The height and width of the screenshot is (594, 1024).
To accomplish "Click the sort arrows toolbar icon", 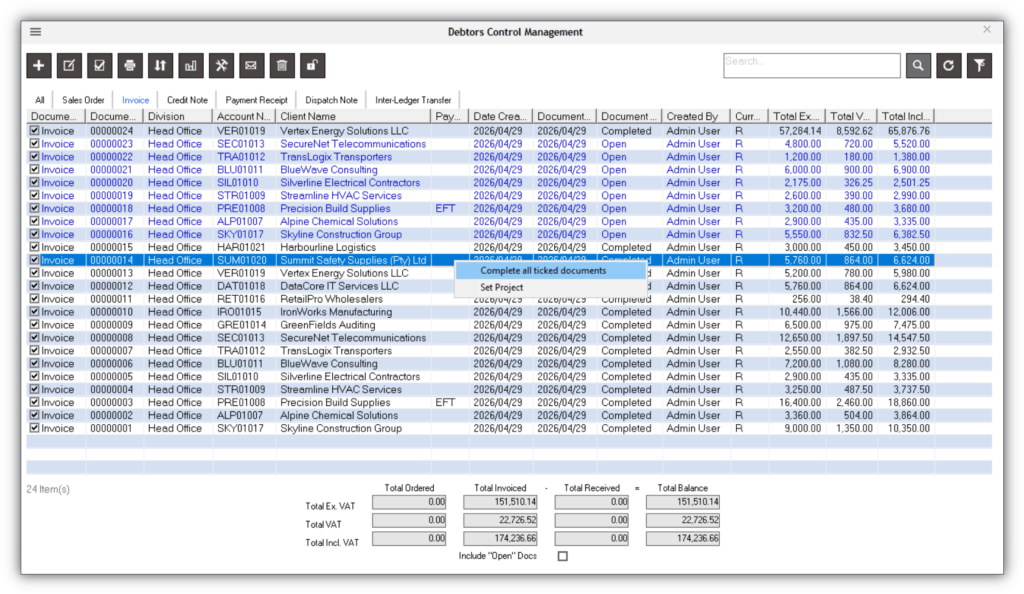I will coord(160,65).
